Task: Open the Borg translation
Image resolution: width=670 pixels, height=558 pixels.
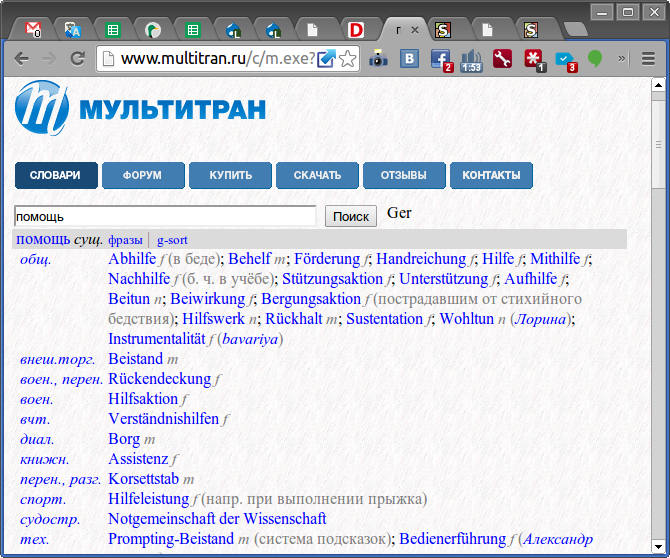Action: [124, 439]
